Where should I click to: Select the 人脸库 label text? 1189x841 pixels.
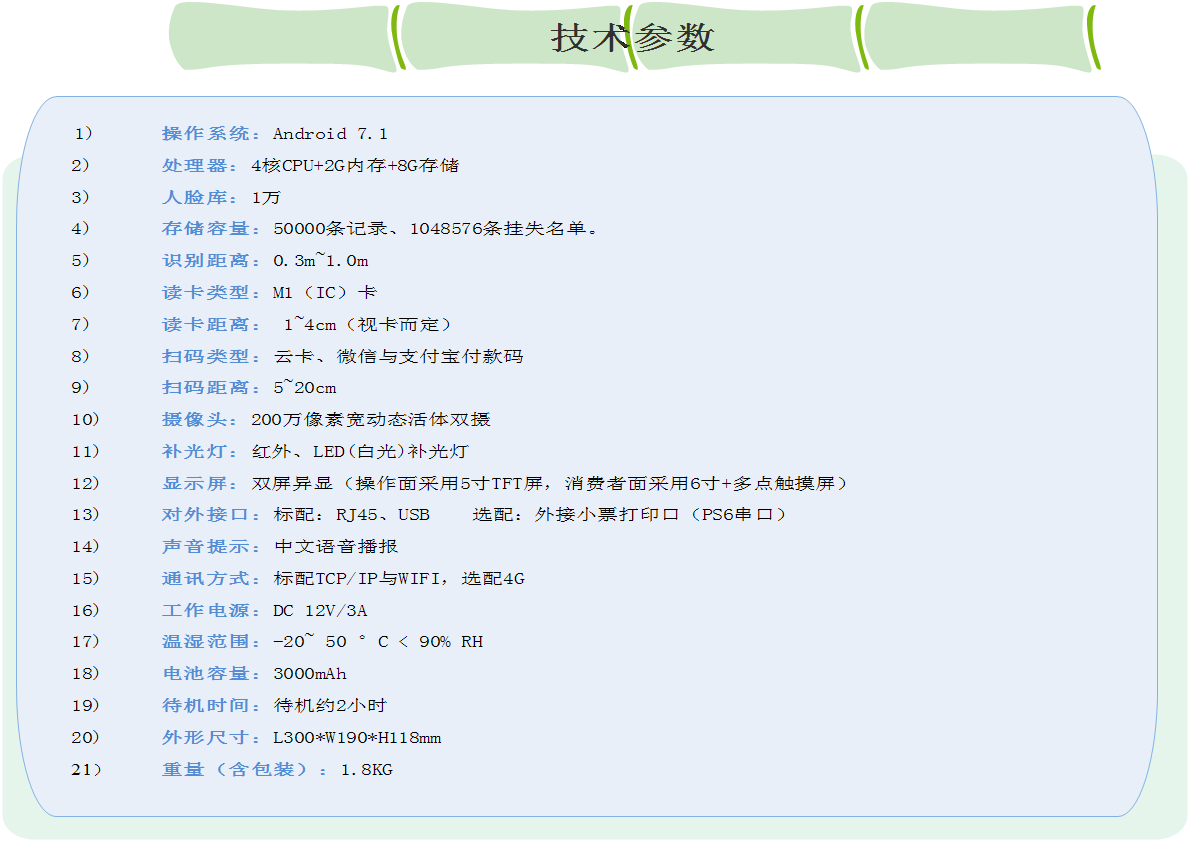(194, 197)
